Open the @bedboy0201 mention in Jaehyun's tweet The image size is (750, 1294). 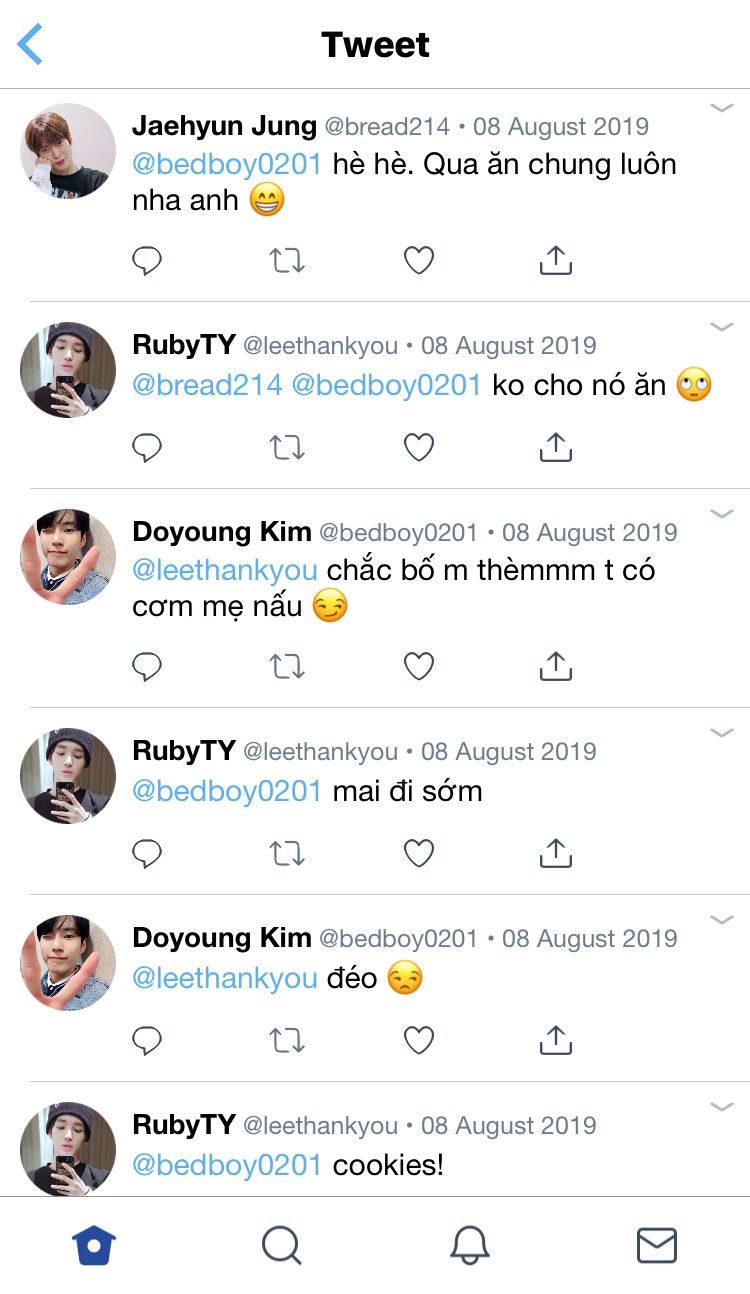coord(227,164)
